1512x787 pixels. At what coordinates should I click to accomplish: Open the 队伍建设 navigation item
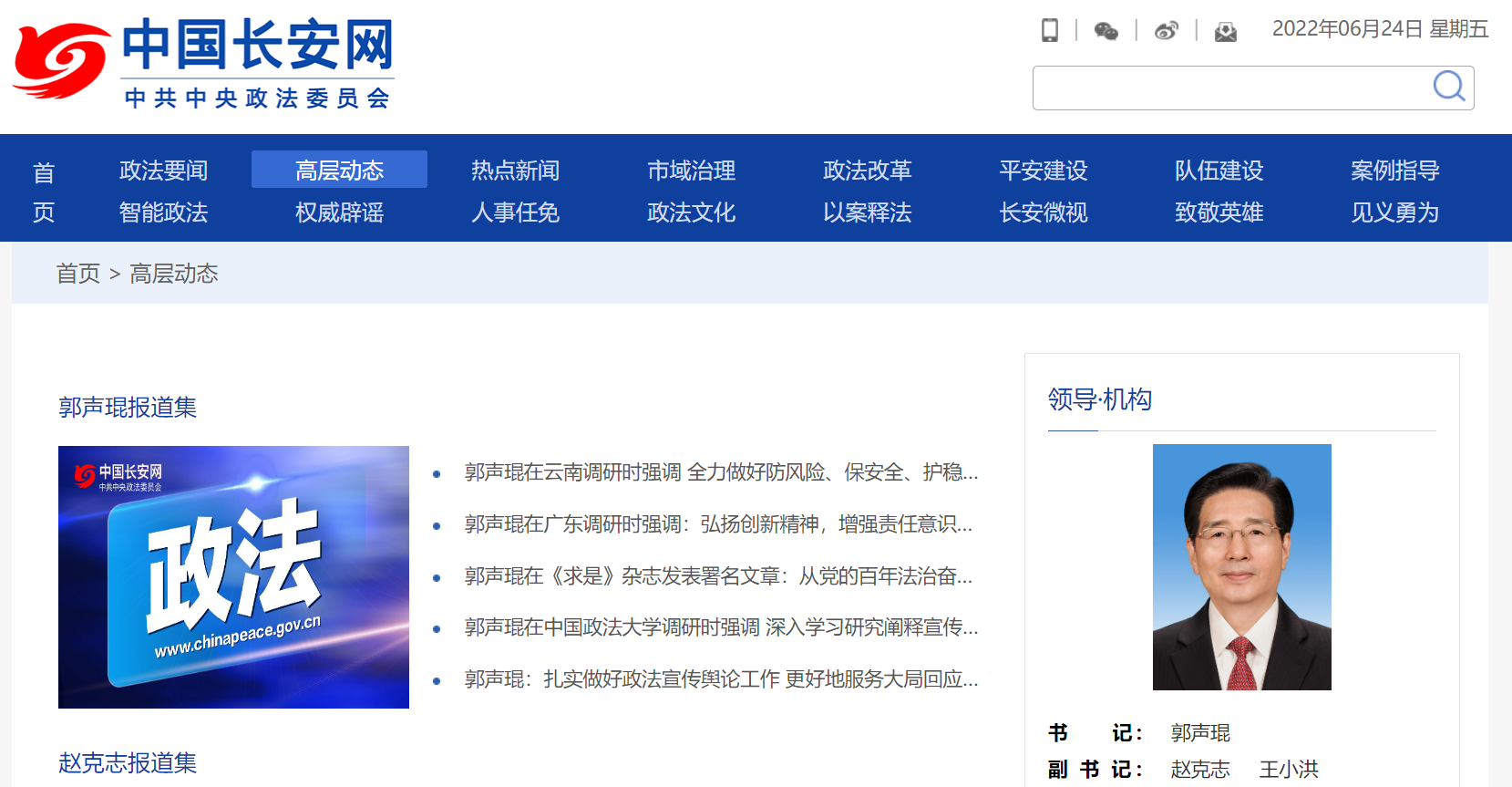pos(1219,171)
